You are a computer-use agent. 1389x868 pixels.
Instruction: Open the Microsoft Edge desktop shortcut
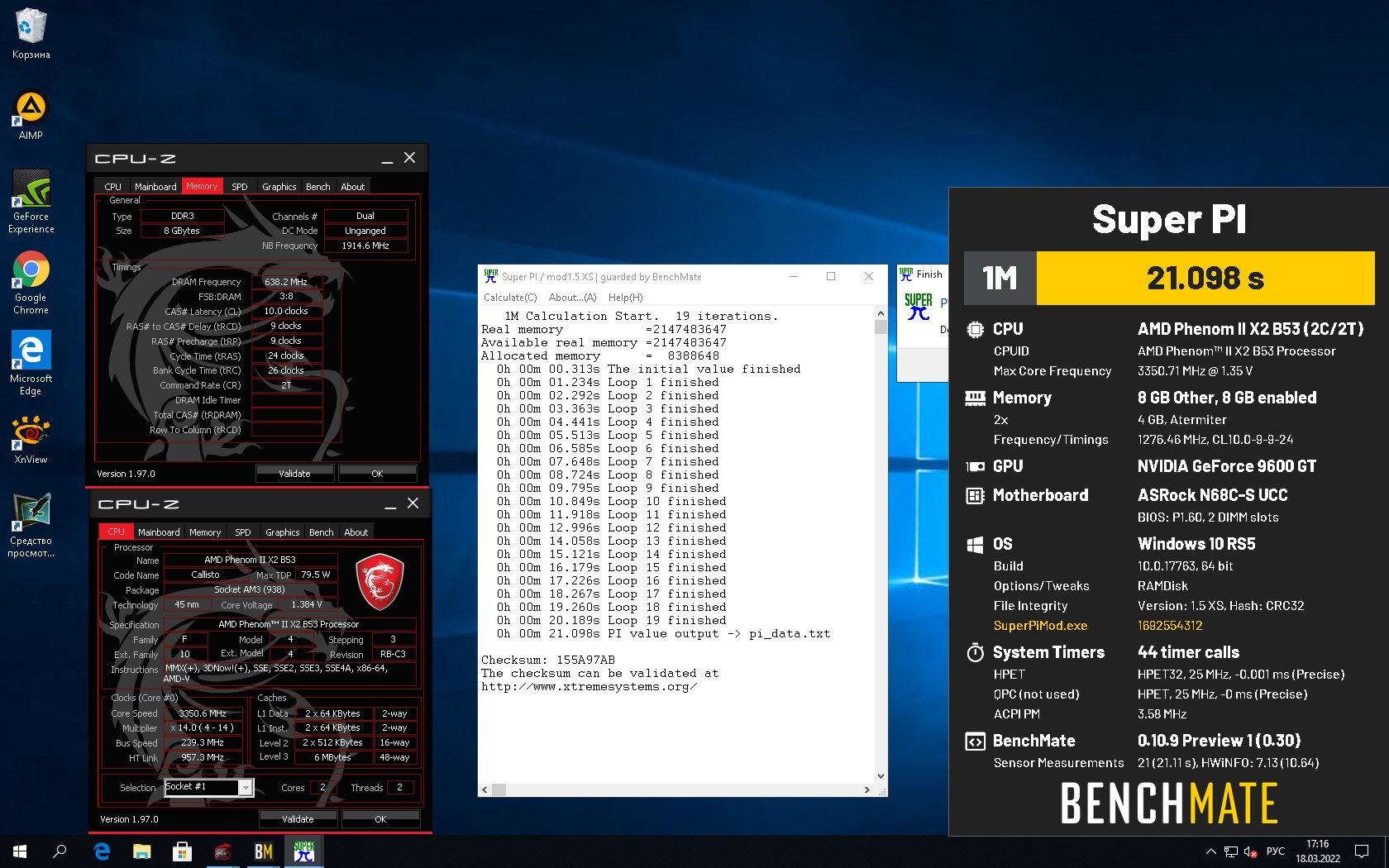pos(31,363)
